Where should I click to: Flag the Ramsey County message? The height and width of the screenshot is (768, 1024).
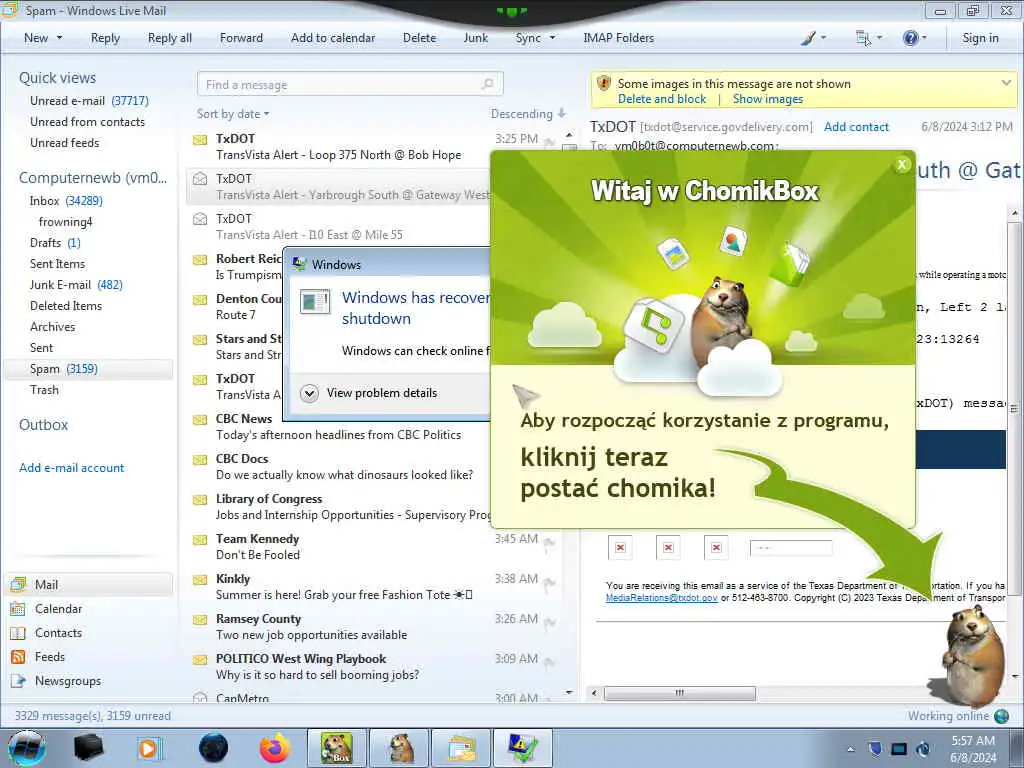click(549, 622)
